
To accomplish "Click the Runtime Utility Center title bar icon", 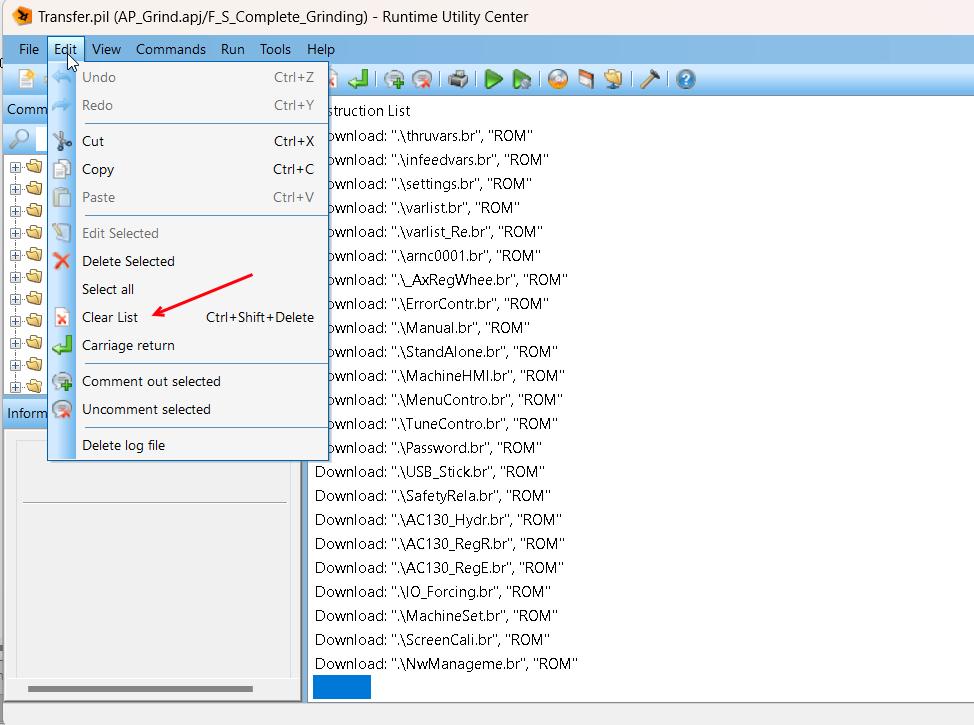I will pos(22,16).
